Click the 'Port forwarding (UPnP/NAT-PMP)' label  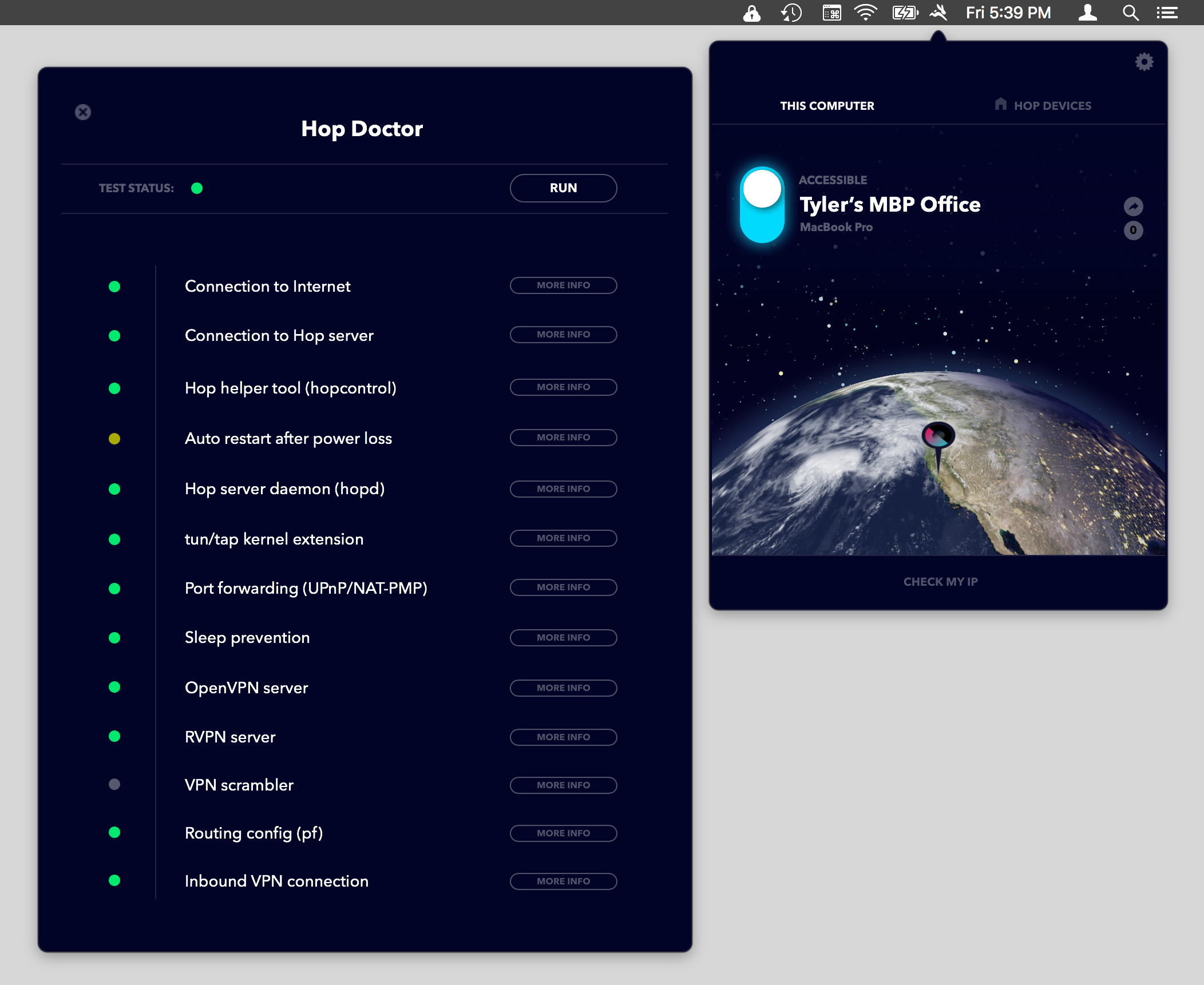pos(306,589)
